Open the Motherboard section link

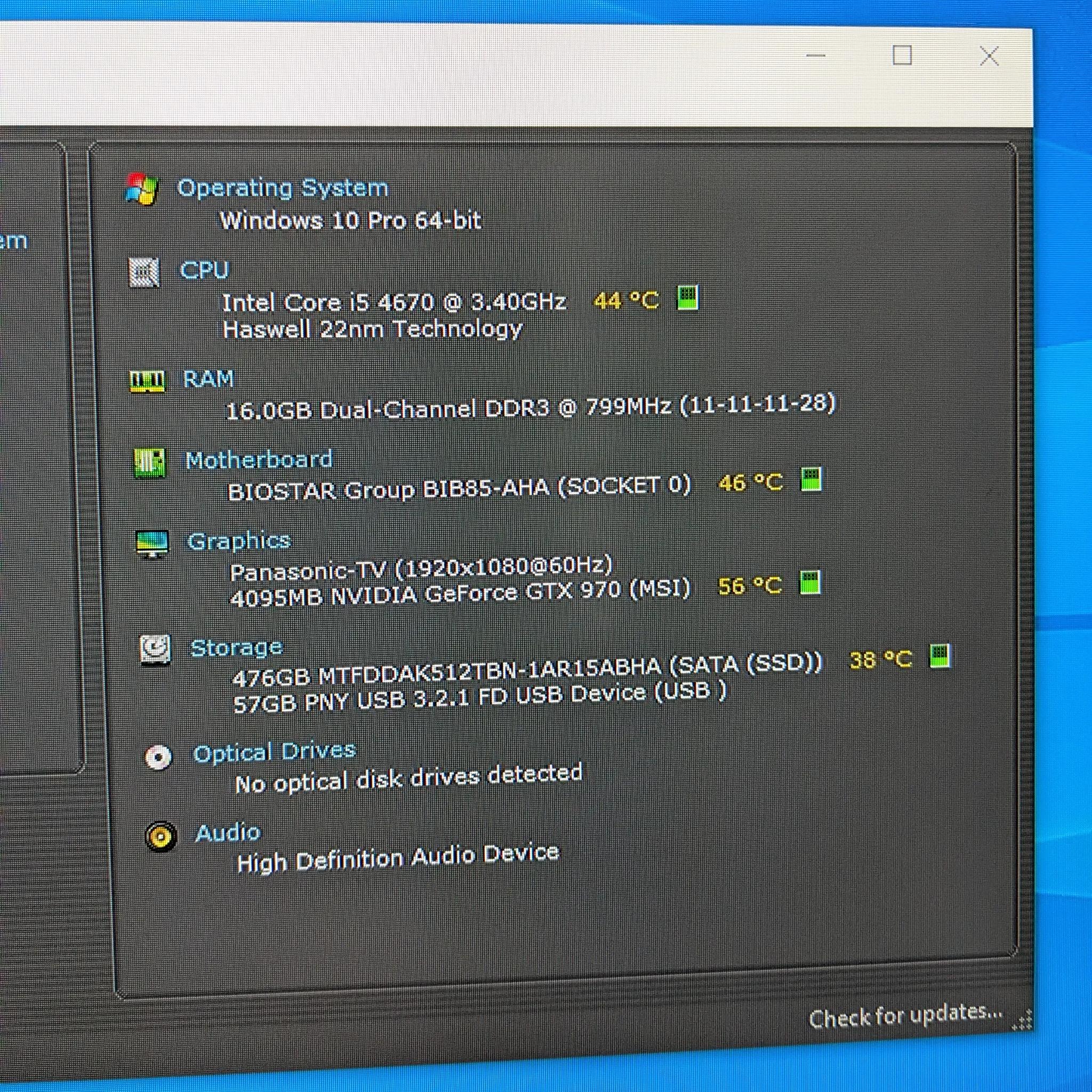coord(259,460)
